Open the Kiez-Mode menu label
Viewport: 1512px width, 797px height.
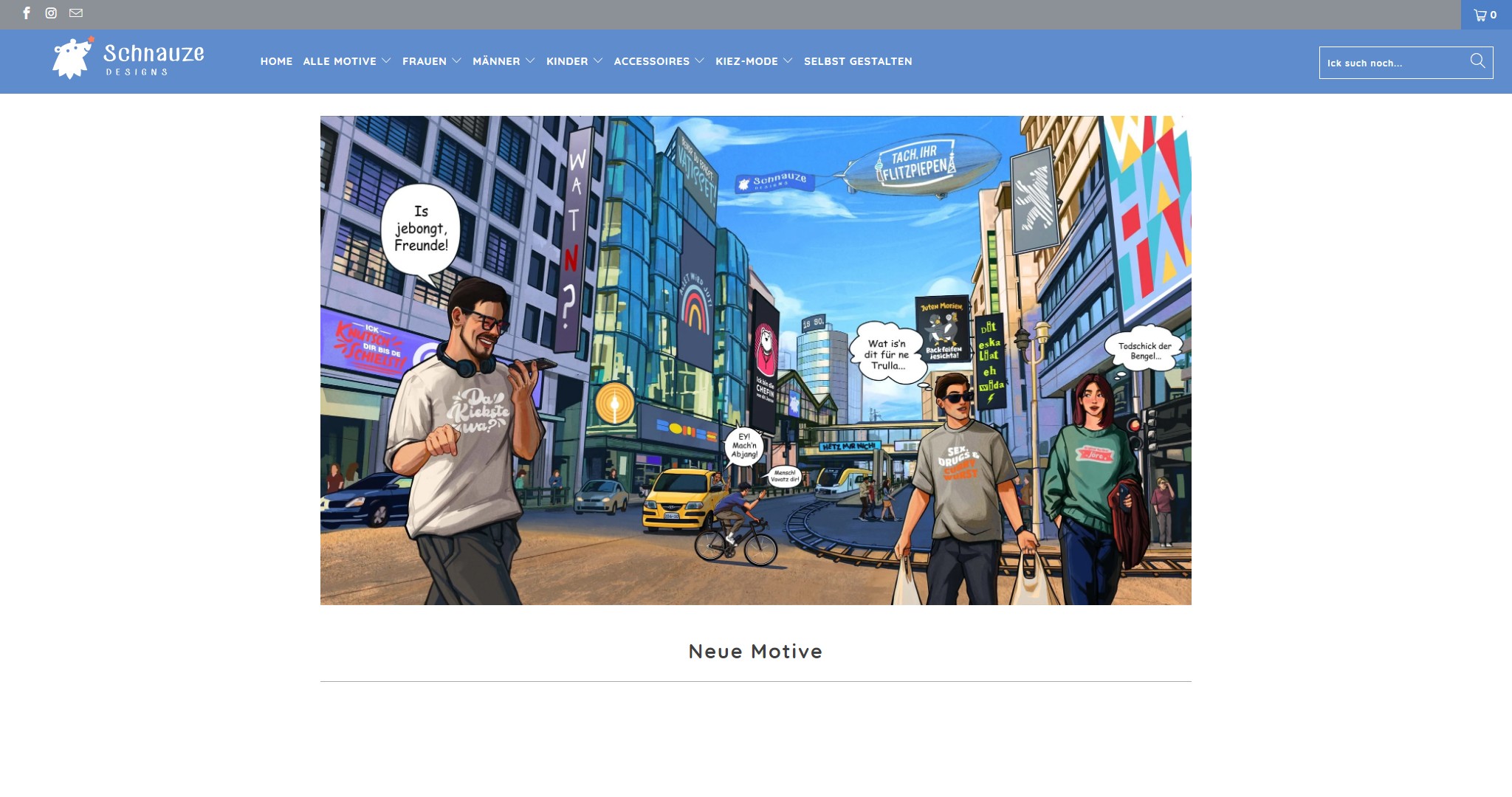click(x=746, y=61)
